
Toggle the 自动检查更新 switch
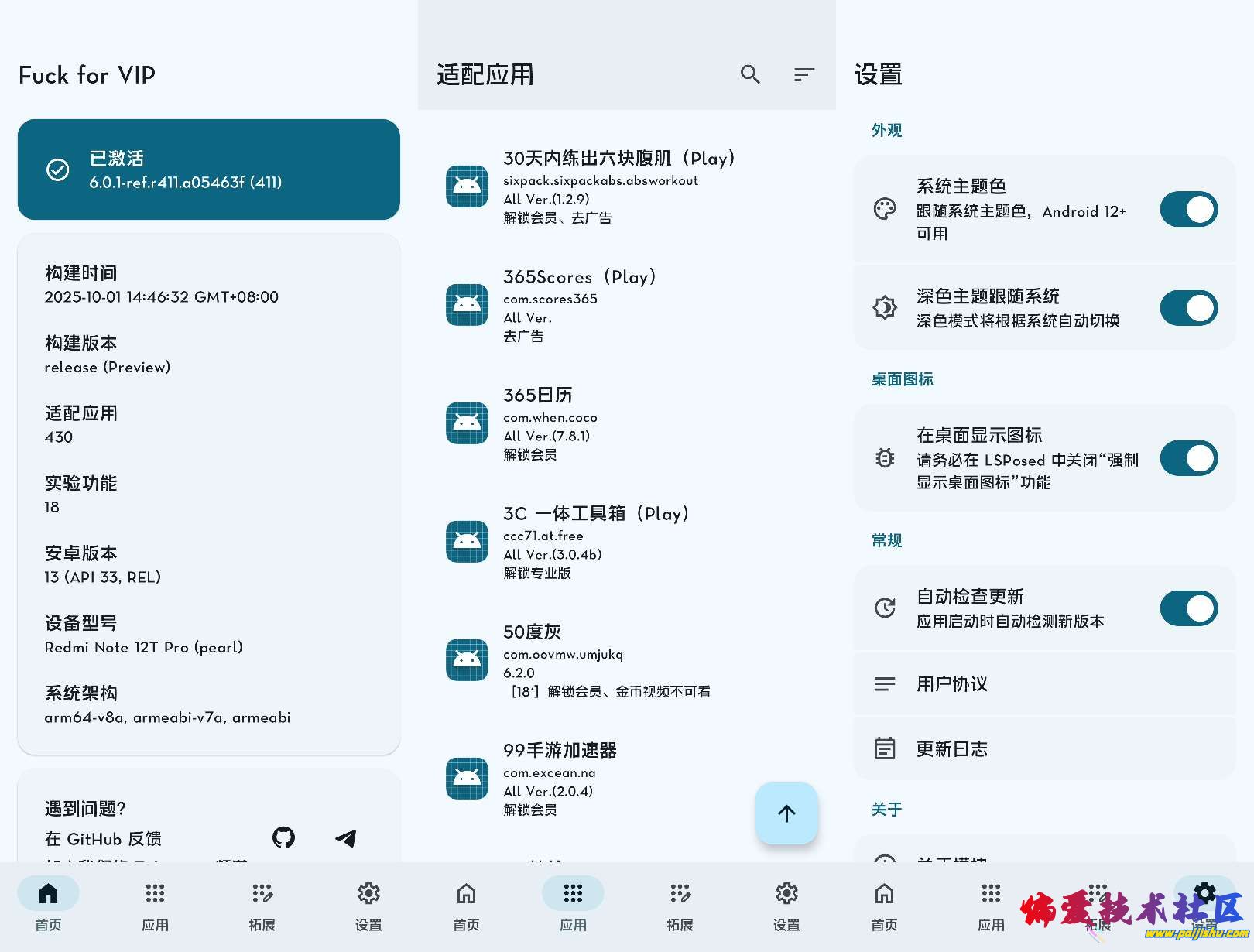click(1188, 608)
